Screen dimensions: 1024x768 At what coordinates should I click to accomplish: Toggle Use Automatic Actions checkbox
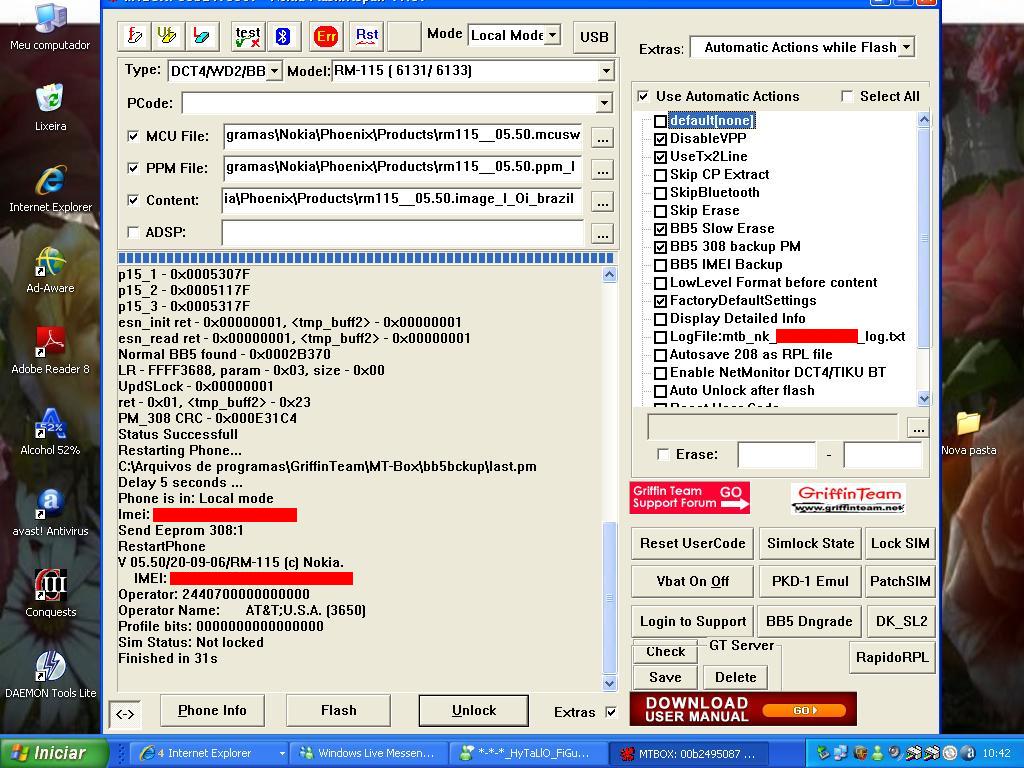(643, 96)
